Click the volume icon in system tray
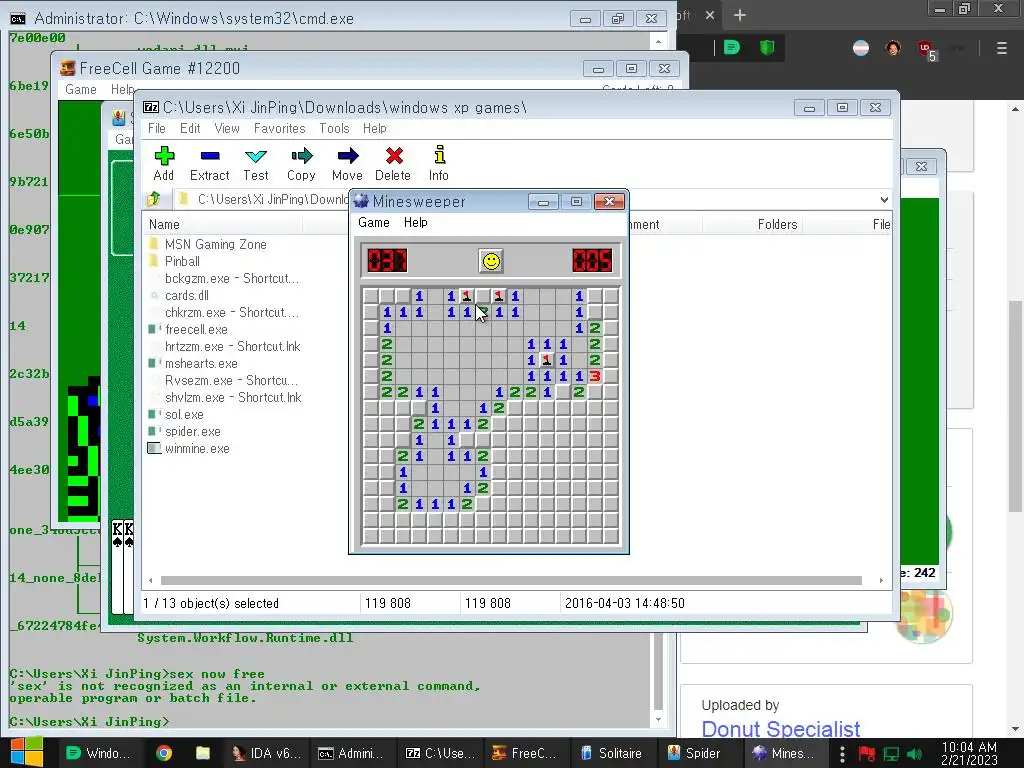This screenshot has width=1024, height=768. point(914,754)
